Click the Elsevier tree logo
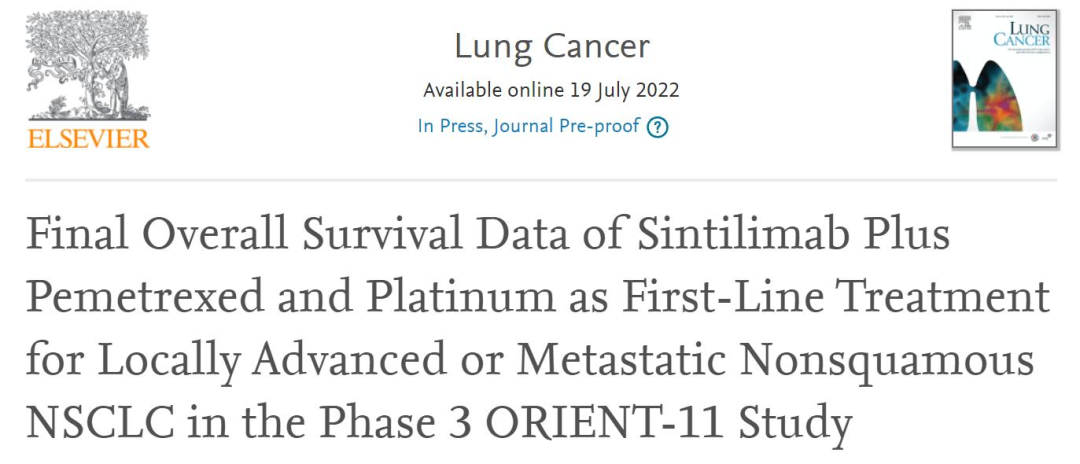The width and height of the screenshot is (1080, 464). 86,67
